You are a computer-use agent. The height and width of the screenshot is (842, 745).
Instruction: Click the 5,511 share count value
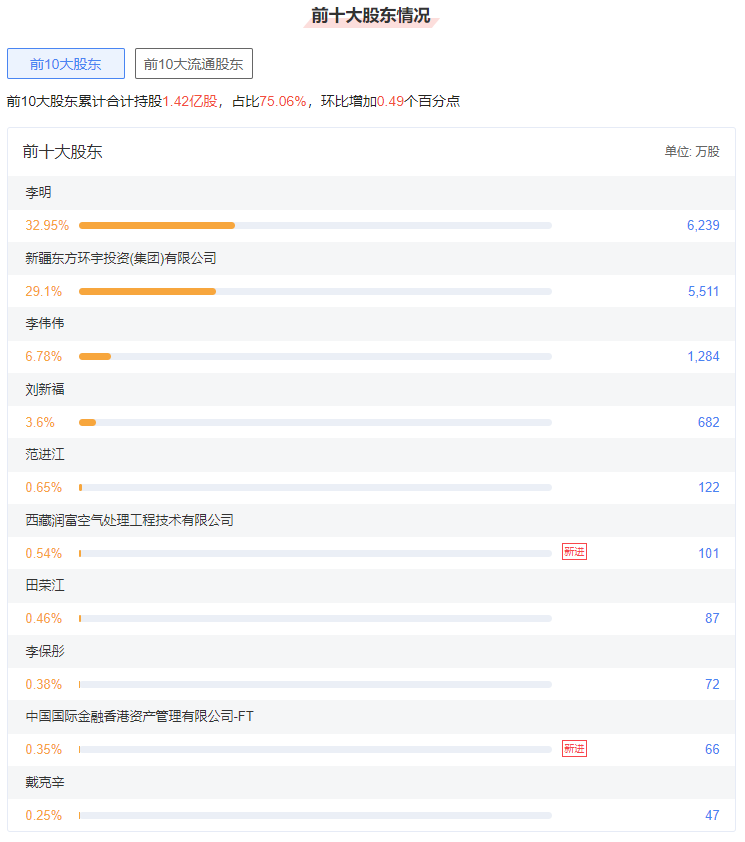[x=703, y=291]
